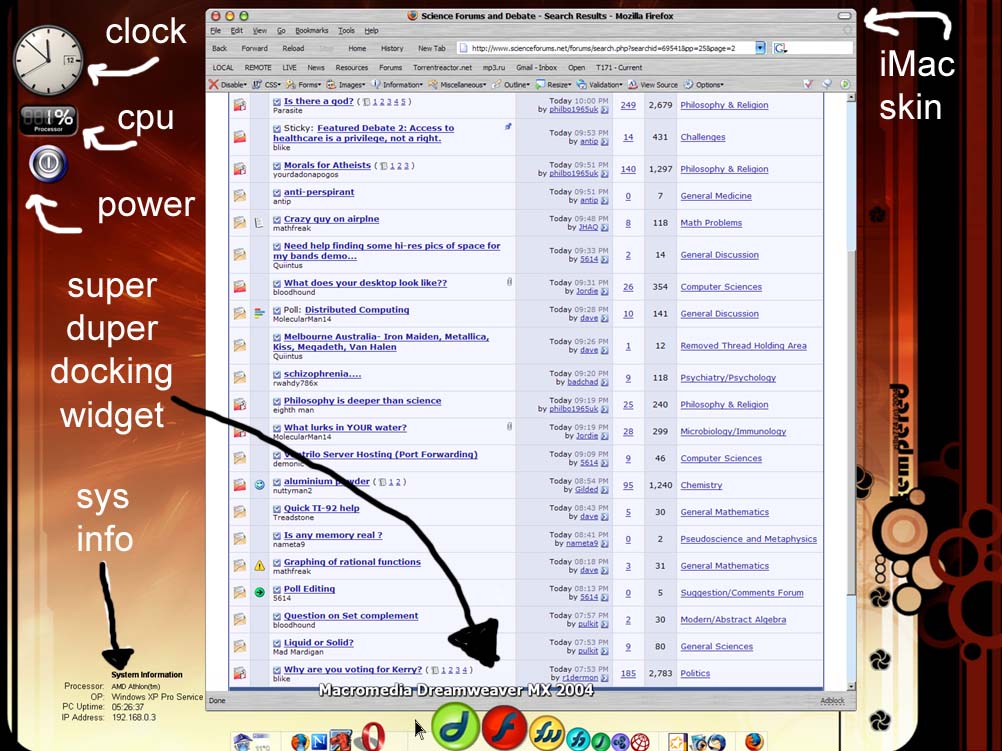Viewport: 1002px width, 751px height.
Task: Click the CPU processor meter widget
Action: (48, 121)
